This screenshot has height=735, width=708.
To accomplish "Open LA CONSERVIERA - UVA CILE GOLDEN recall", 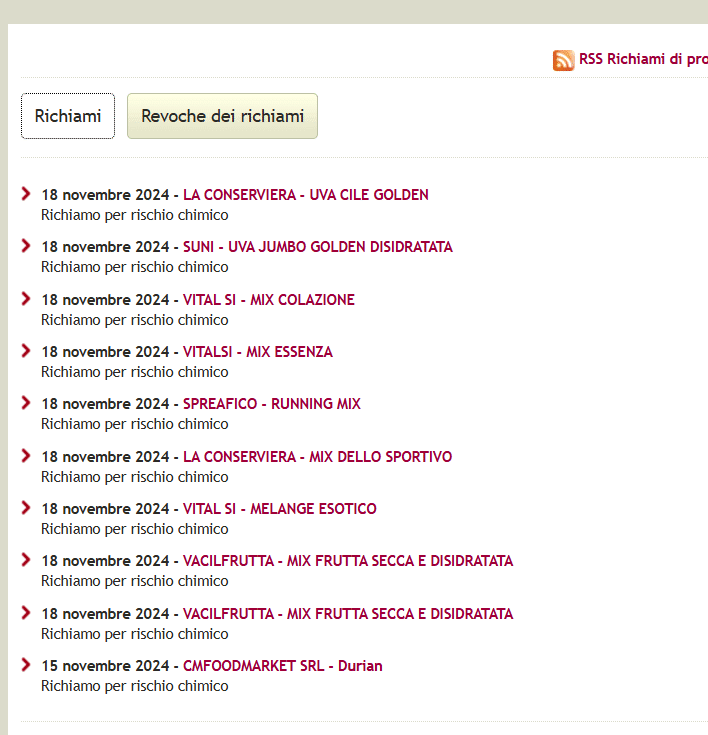I will point(306,195).
